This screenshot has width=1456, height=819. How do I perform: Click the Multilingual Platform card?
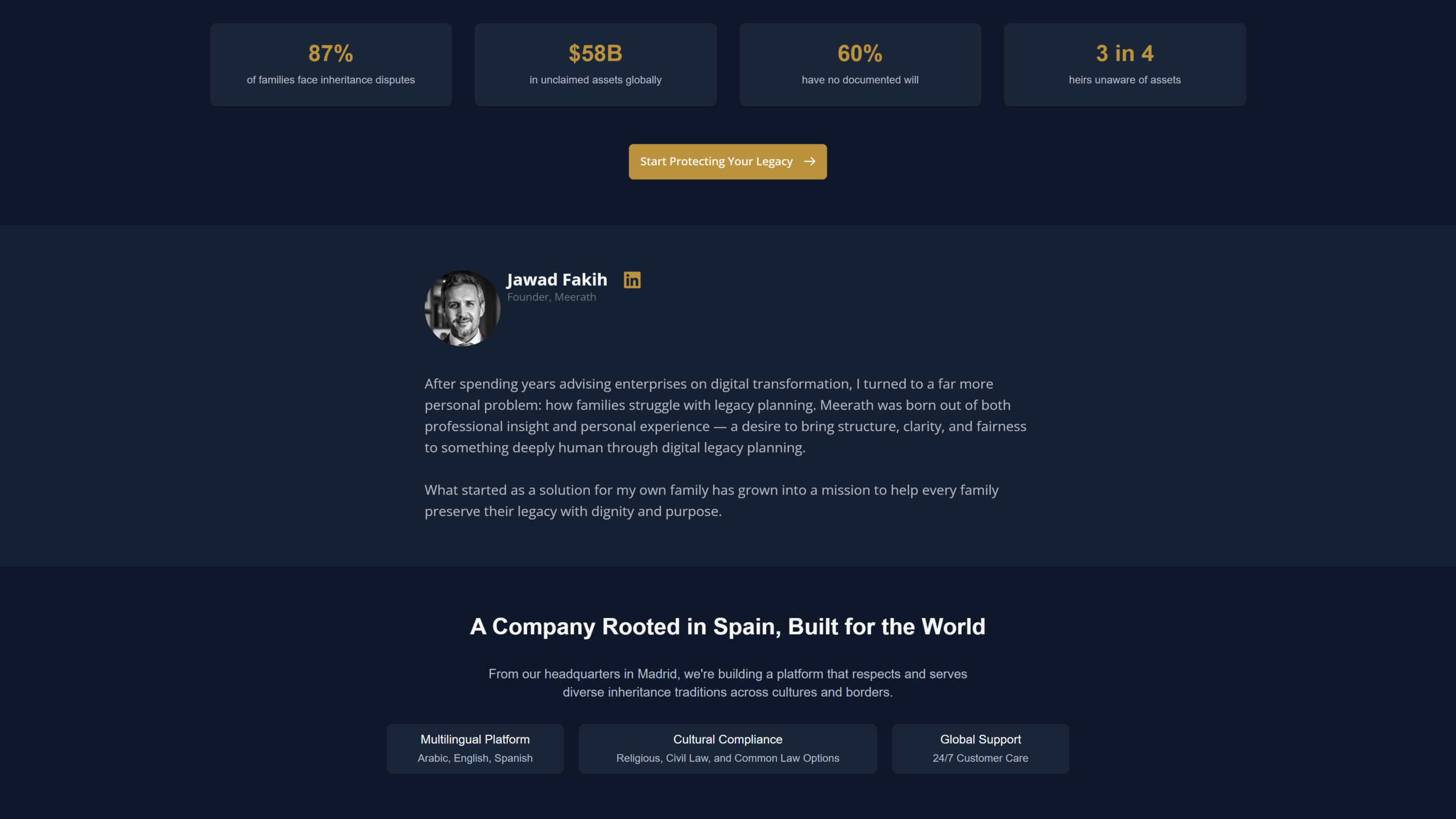(x=475, y=748)
